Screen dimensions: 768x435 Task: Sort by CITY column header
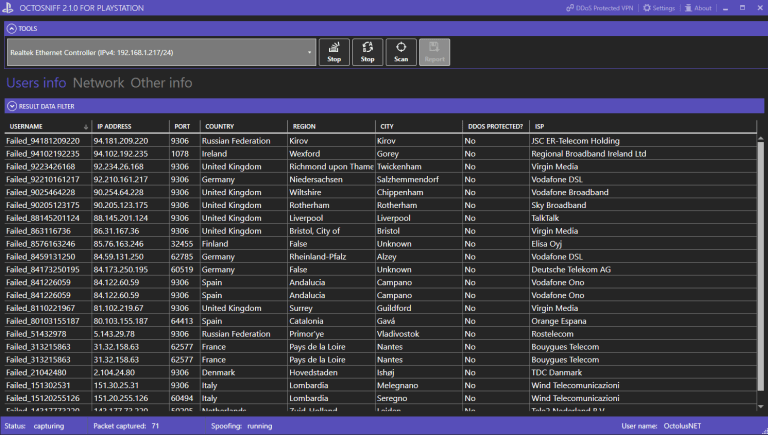387,126
